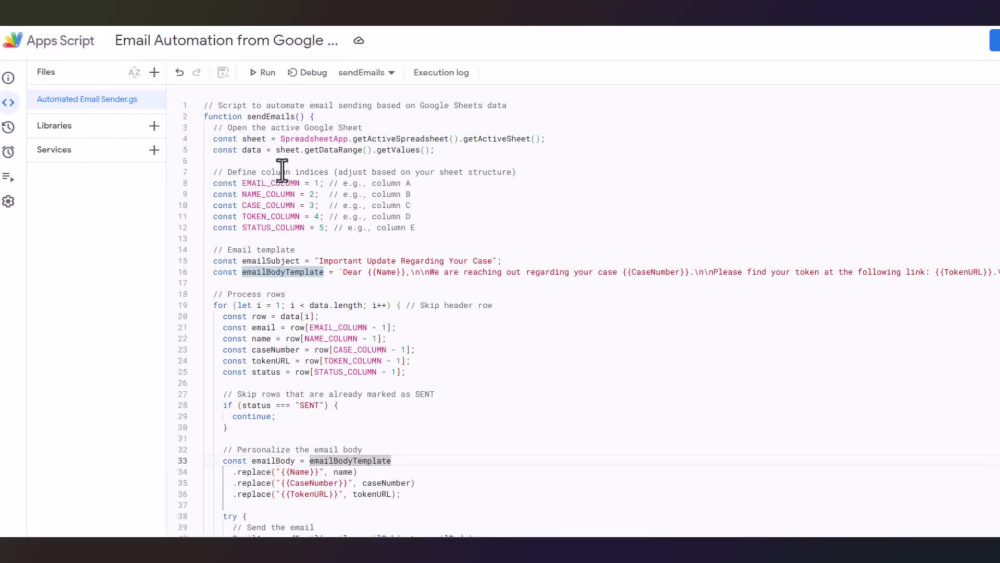Sort files alphabetically with AZ icon
Screen dimensions: 1000x563
(x=134, y=72)
